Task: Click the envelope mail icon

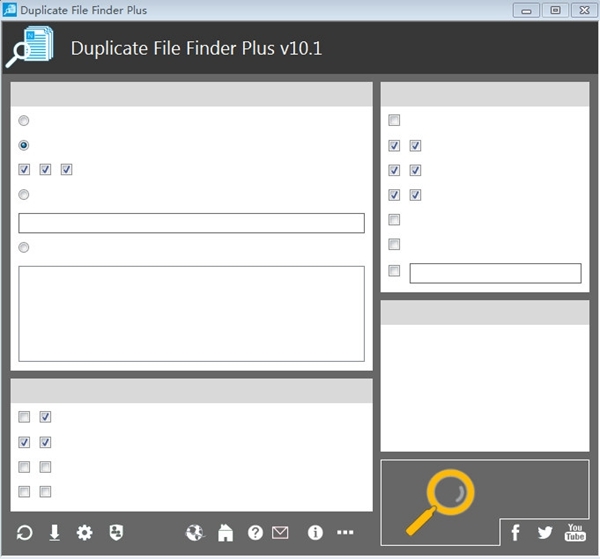Action: (280, 533)
